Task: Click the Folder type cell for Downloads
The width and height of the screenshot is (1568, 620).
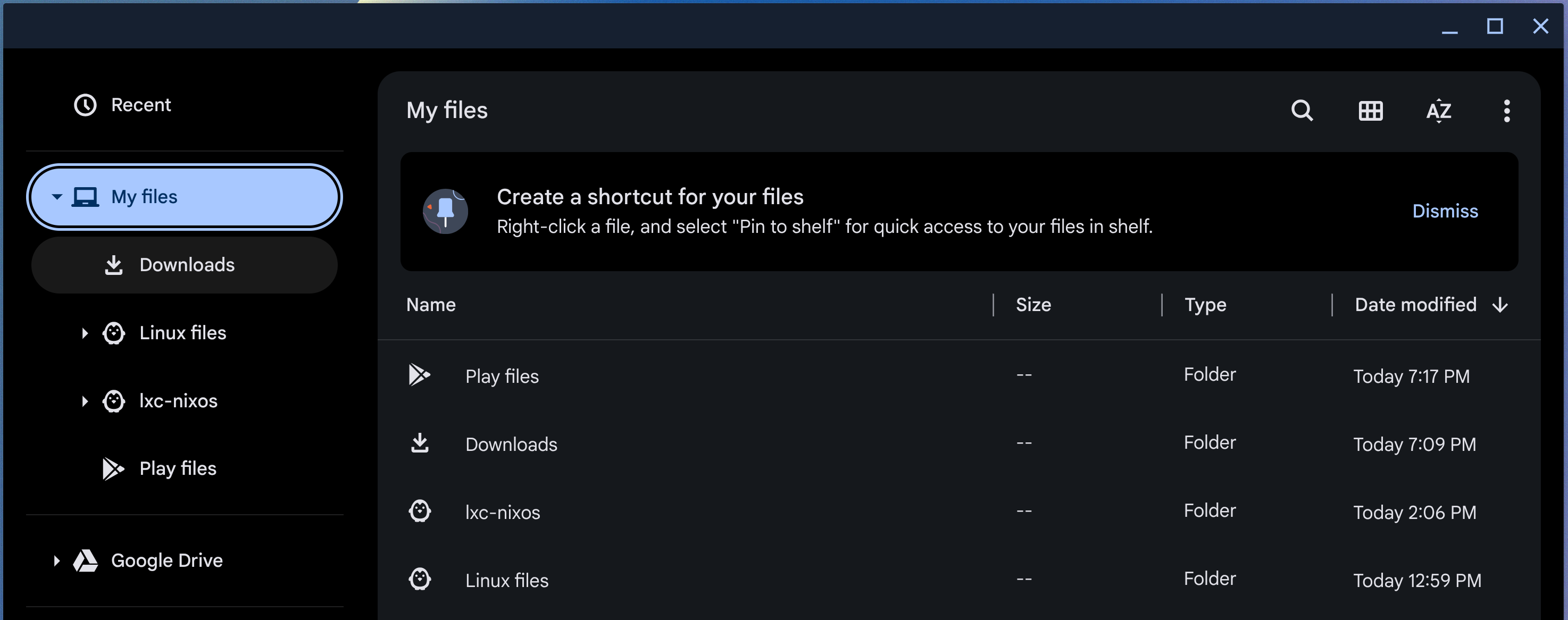Action: [1210, 443]
